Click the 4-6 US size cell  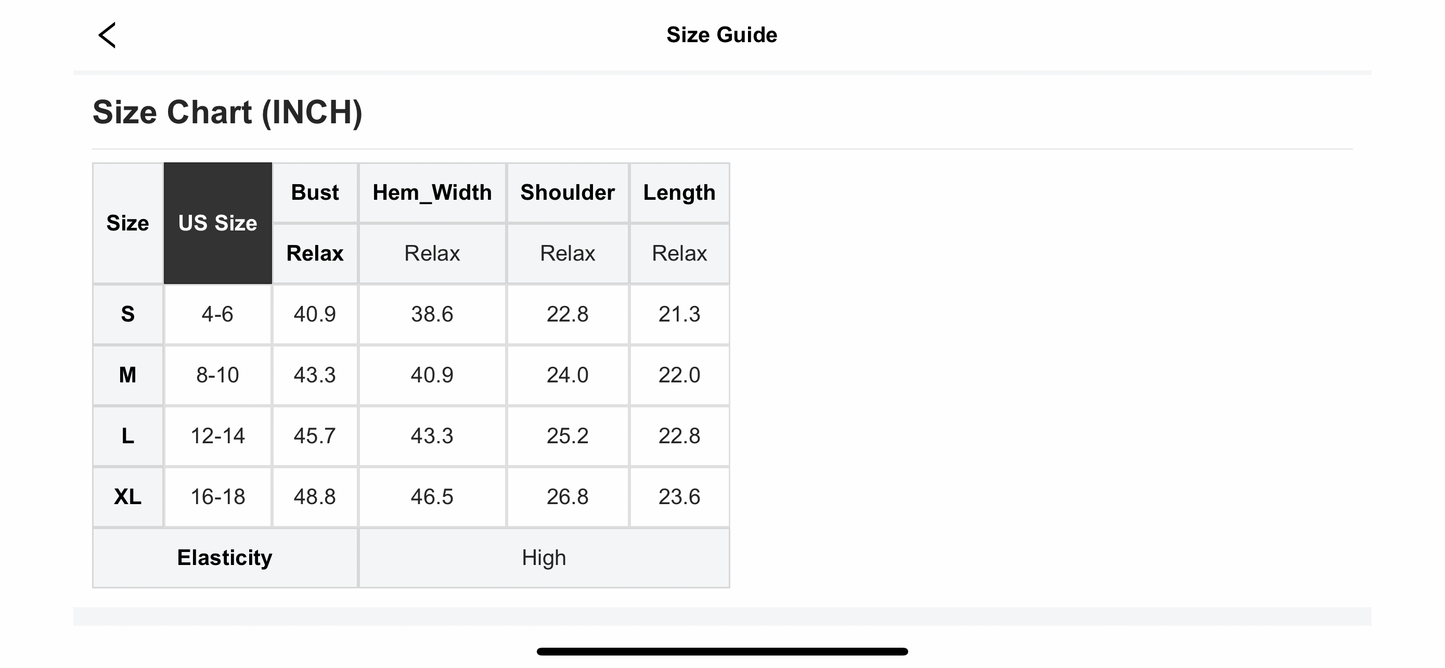tap(217, 314)
